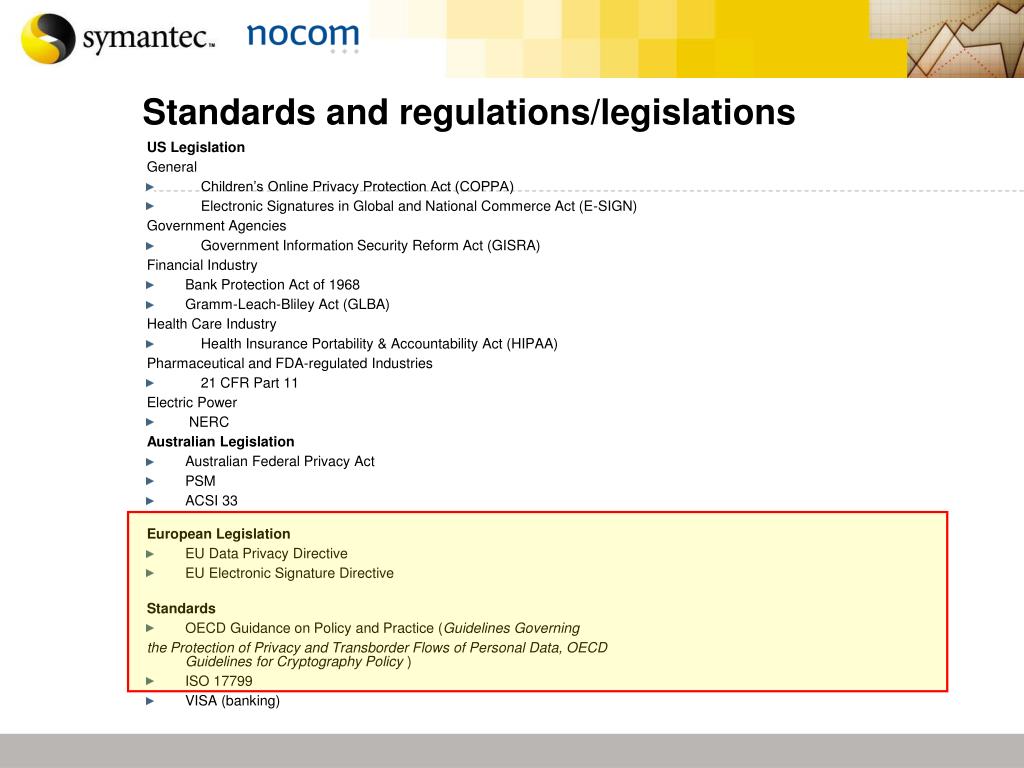Image resolution: width=1024 pixels, height=768 pixels.
Task: Click the 'Australian Legislation' heading
Action: click(221, 442)
